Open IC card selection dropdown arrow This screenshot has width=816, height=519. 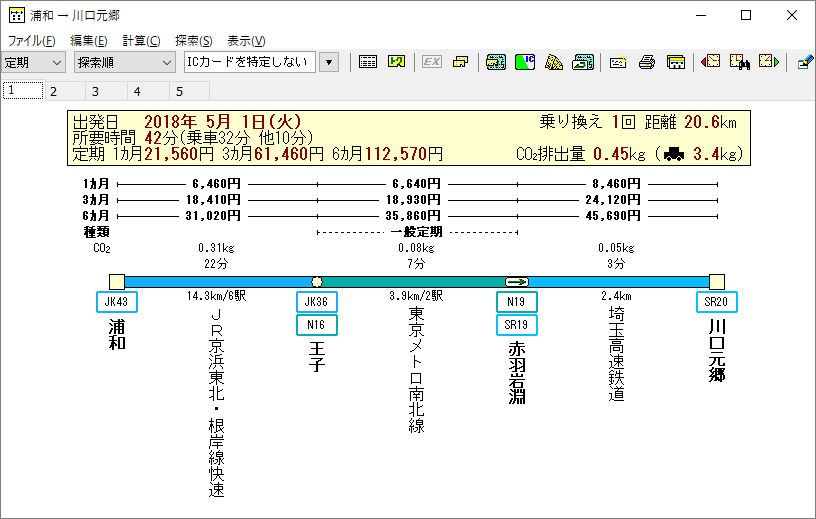[329, 62]
